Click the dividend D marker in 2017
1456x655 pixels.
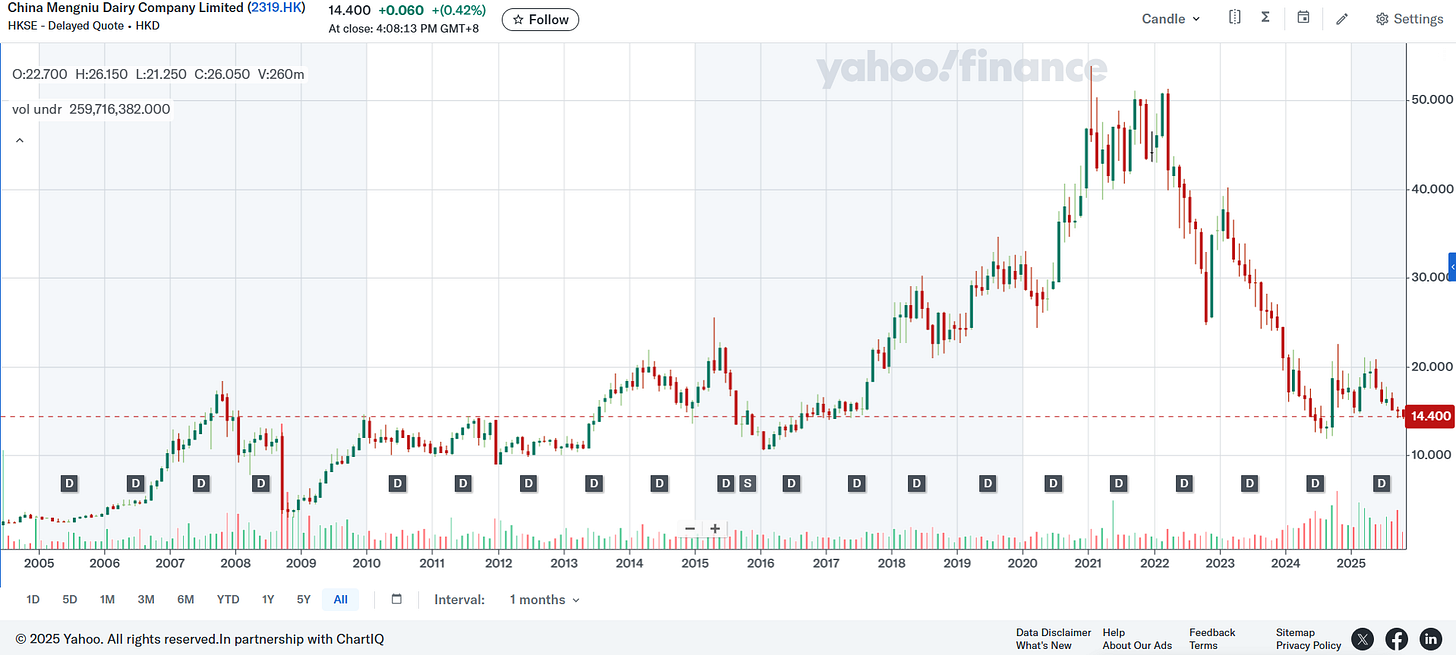(x=856, y=484)
